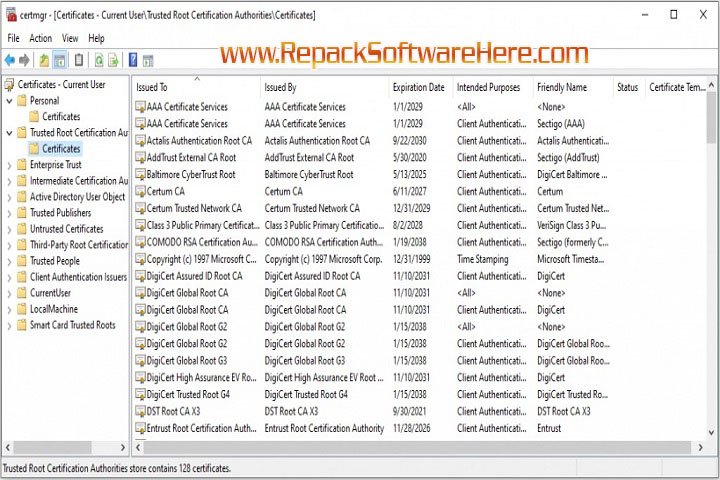Click the Refresh toolbar icon
Screen dimensions: 720x480
[x=99, y=60]
